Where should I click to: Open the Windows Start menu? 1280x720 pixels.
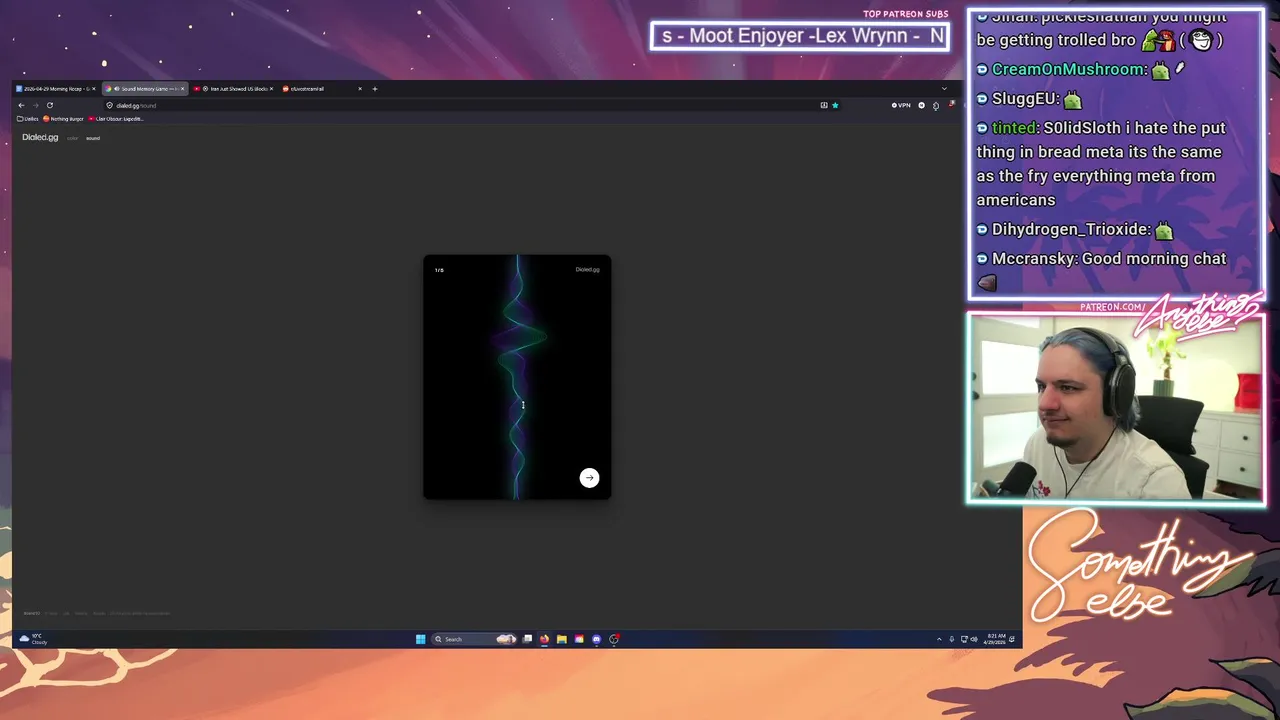(421, 639)
